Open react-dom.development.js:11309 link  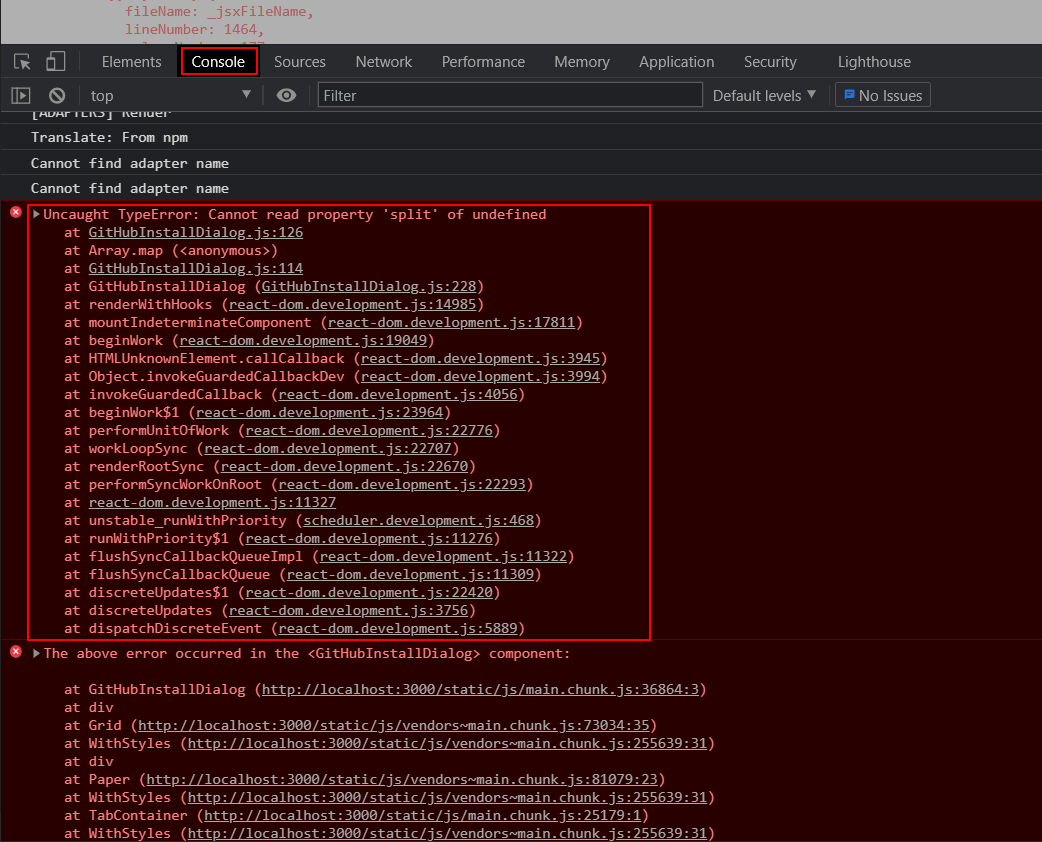tap(410, 574)
